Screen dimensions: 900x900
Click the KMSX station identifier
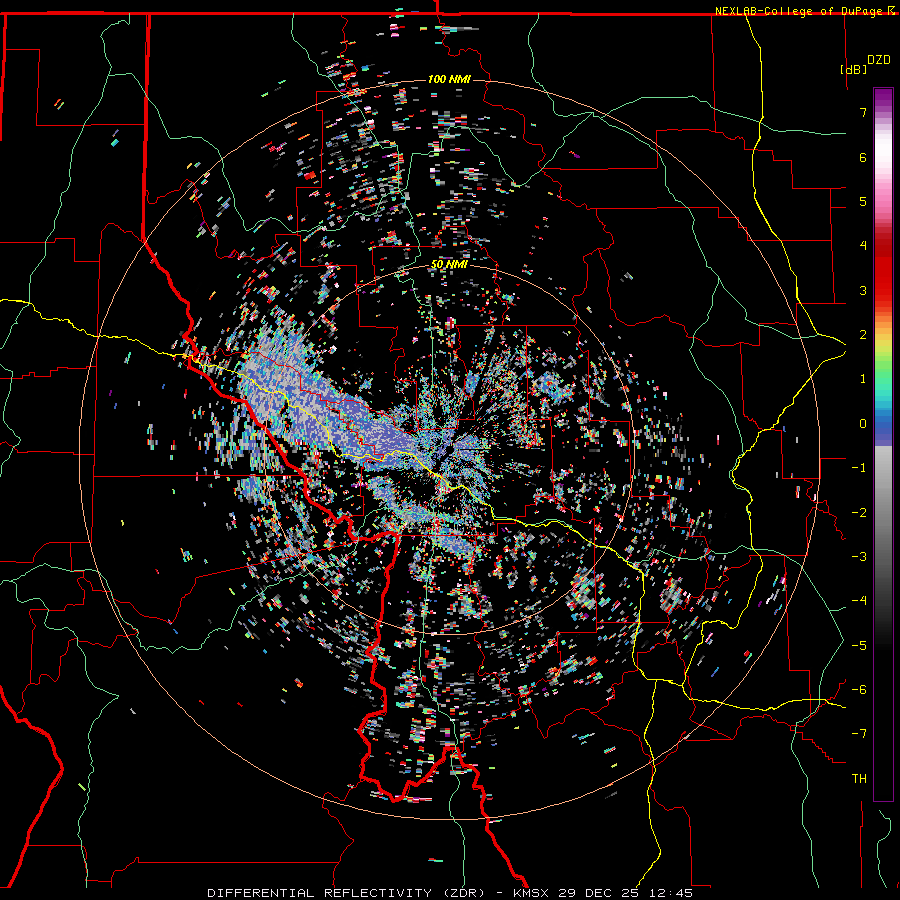532,893
